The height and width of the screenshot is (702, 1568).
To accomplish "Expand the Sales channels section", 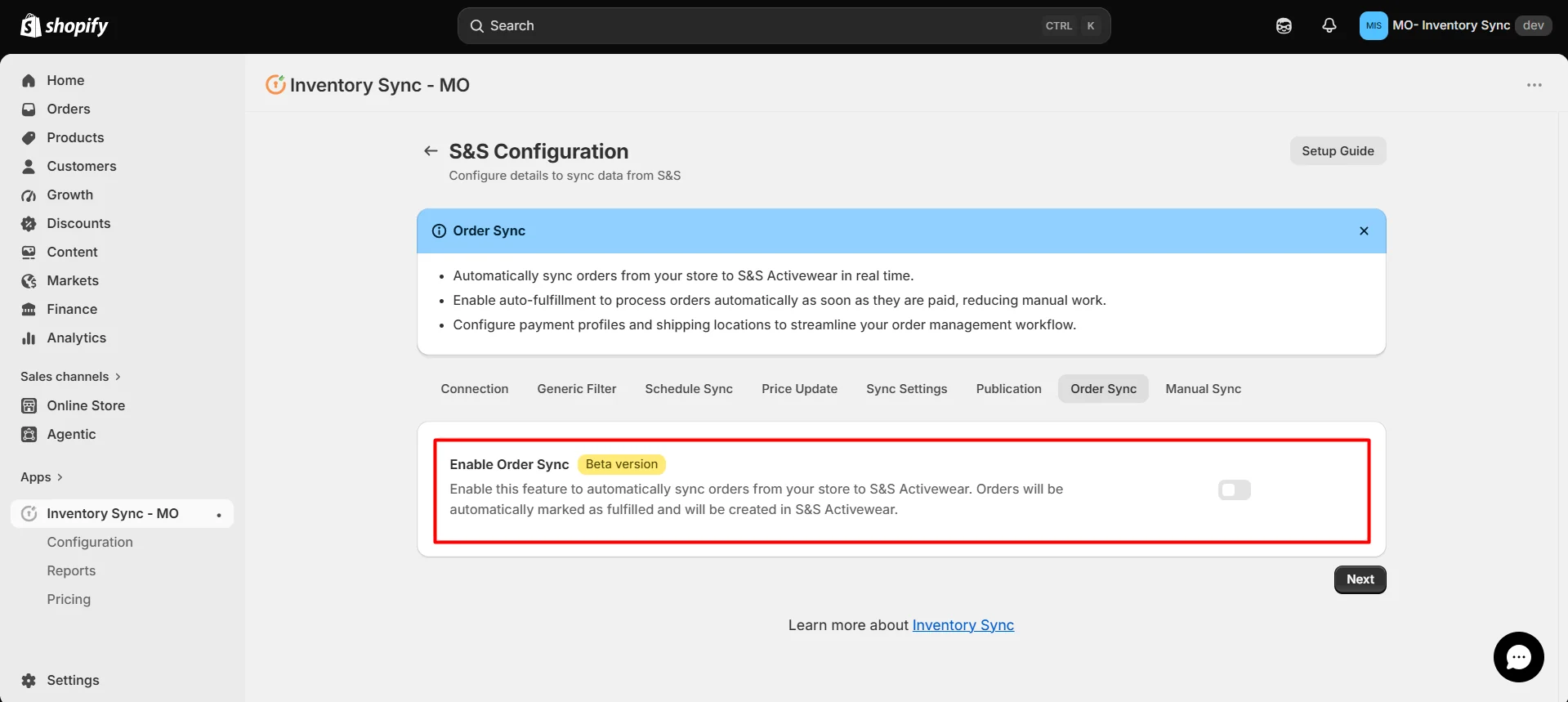I will click(x=71, y=377).
